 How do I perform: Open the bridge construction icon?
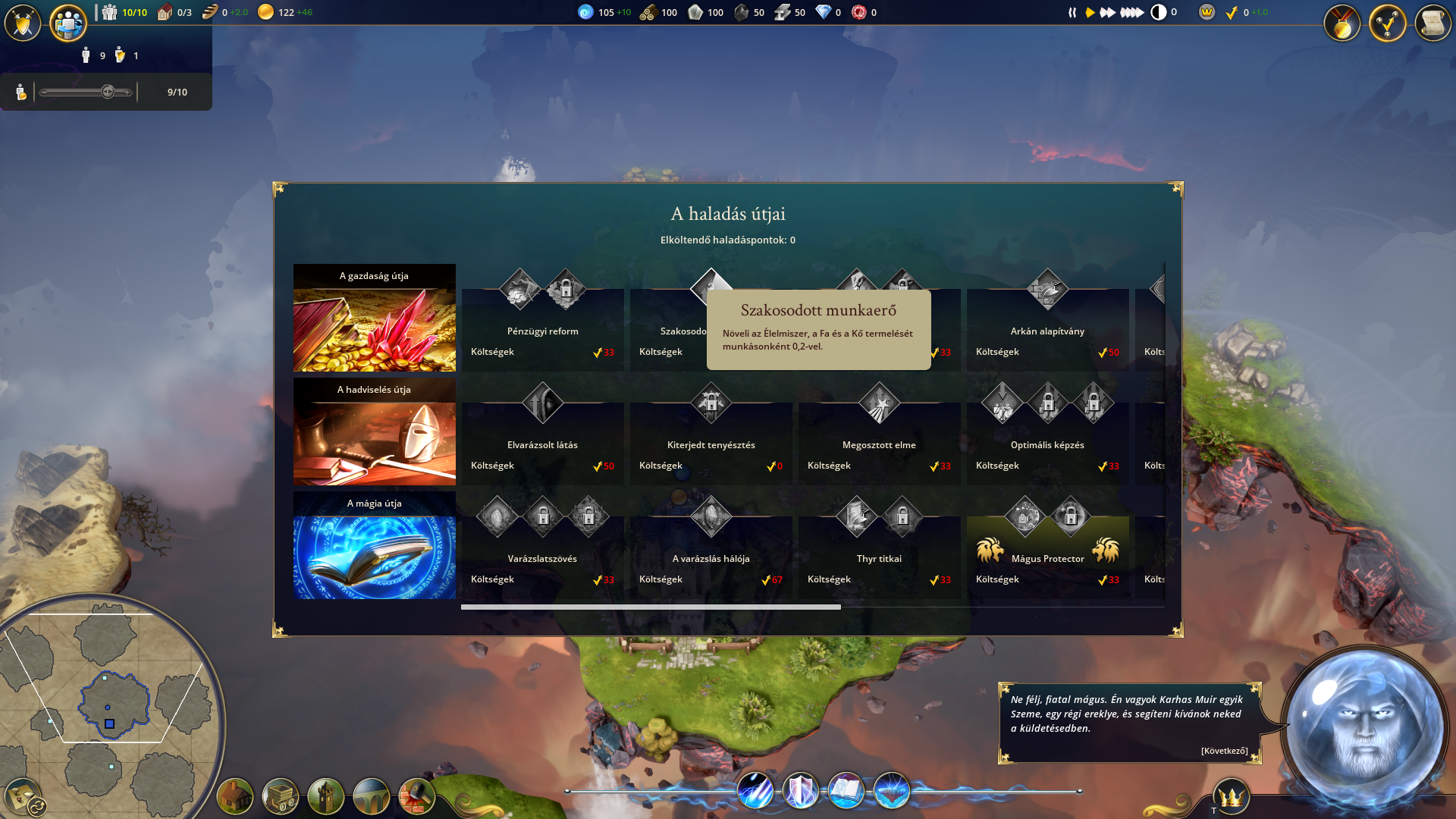point(372,796)
